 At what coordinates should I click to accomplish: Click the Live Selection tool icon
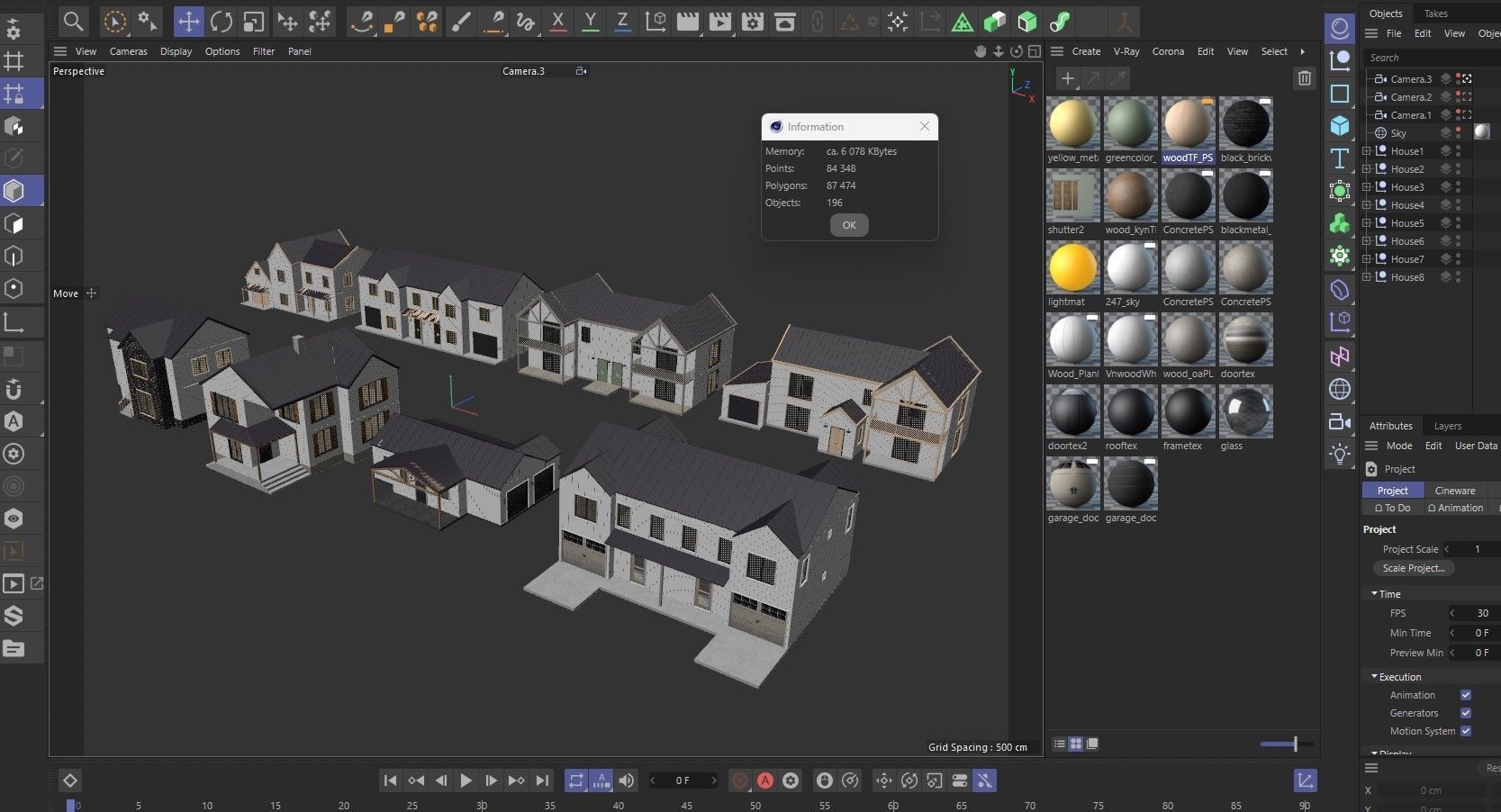114,21
